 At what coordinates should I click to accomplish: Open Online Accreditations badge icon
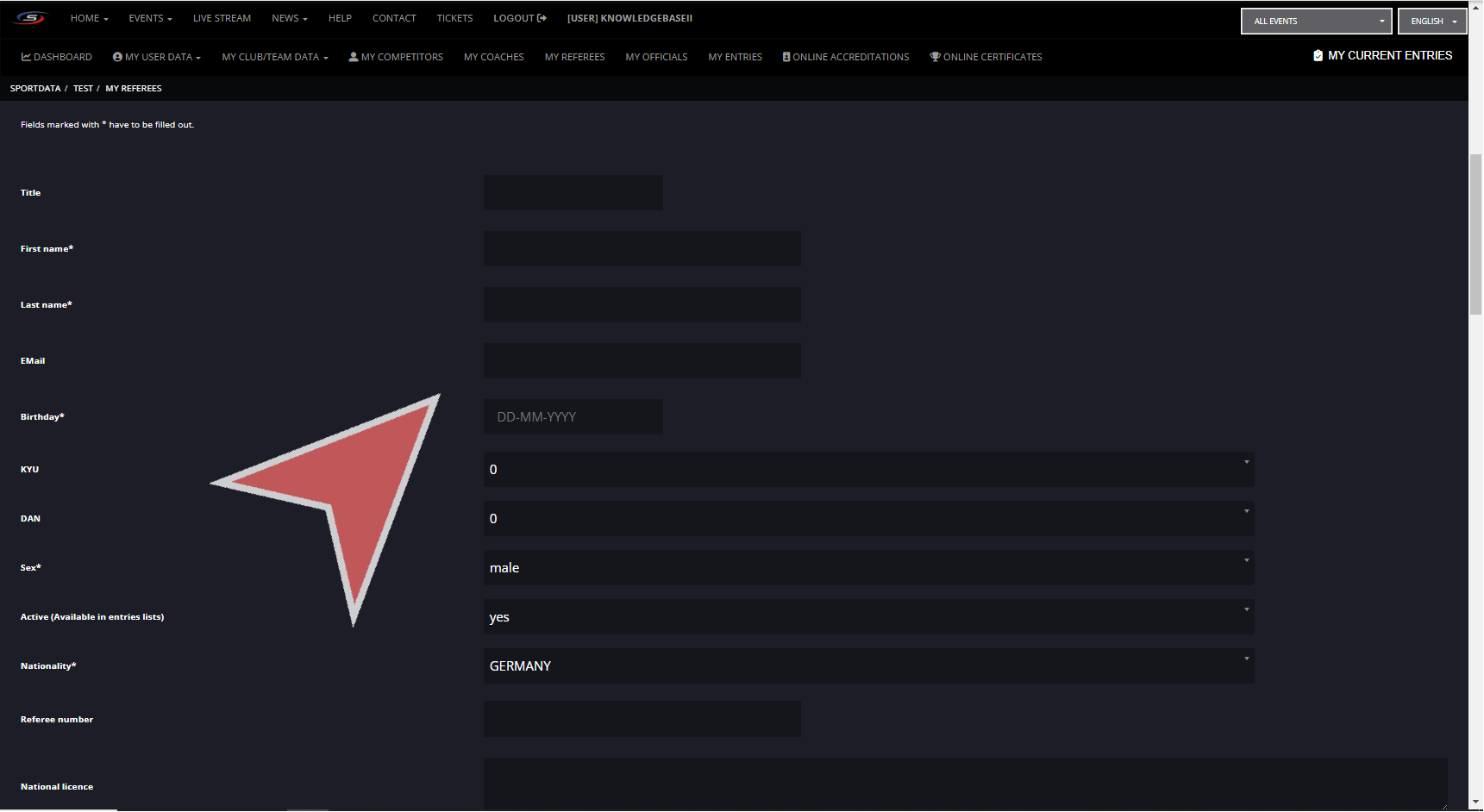click(x=786, y=57)
